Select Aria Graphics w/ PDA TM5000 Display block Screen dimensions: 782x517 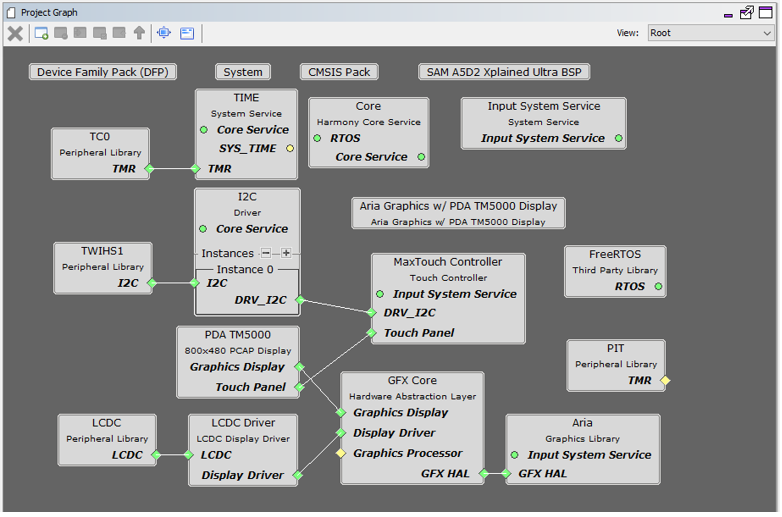click(458, 213)
